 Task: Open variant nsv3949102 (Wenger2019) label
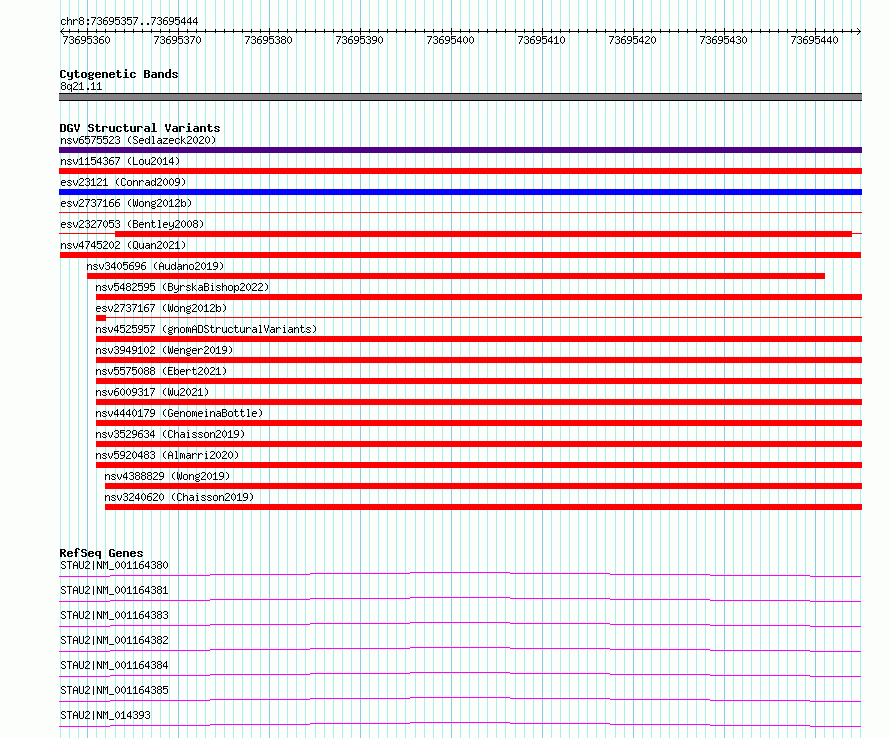pyautogui.click(x=164, y=350)
